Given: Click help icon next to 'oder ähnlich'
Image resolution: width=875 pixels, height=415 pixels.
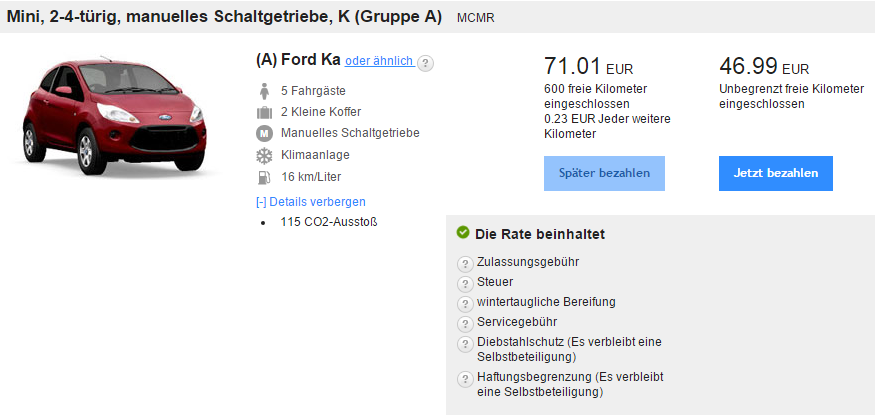Looking at the screenshot, I should (x=425, y=63).
